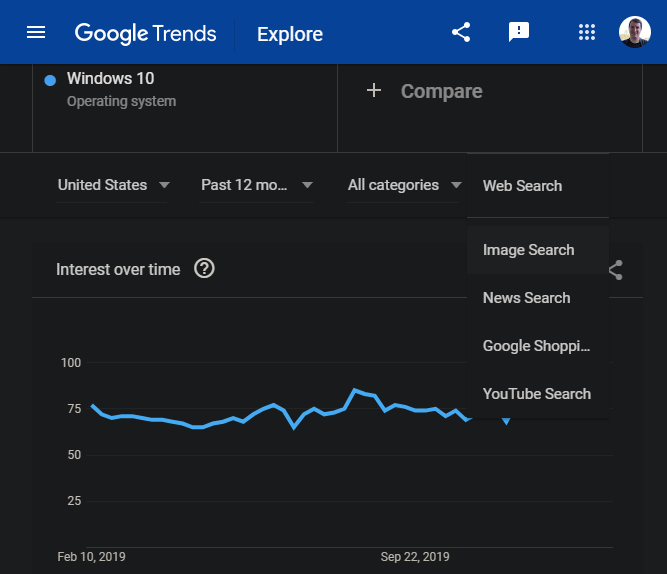Screen dimensions: 667x574
Task: Expand the All categories dropdown
Action: (403, 185)
